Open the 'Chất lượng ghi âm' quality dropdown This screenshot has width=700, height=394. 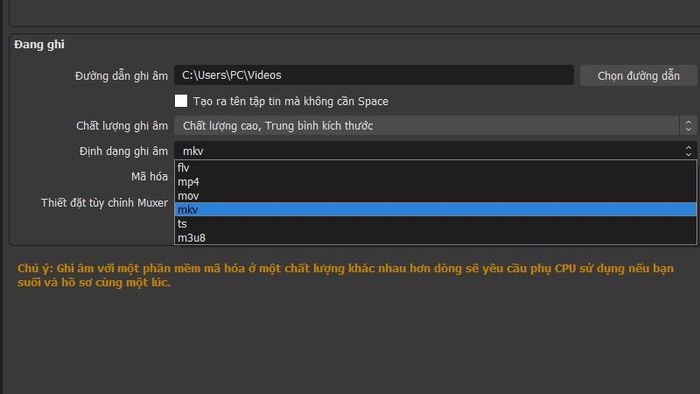(427, 126)
